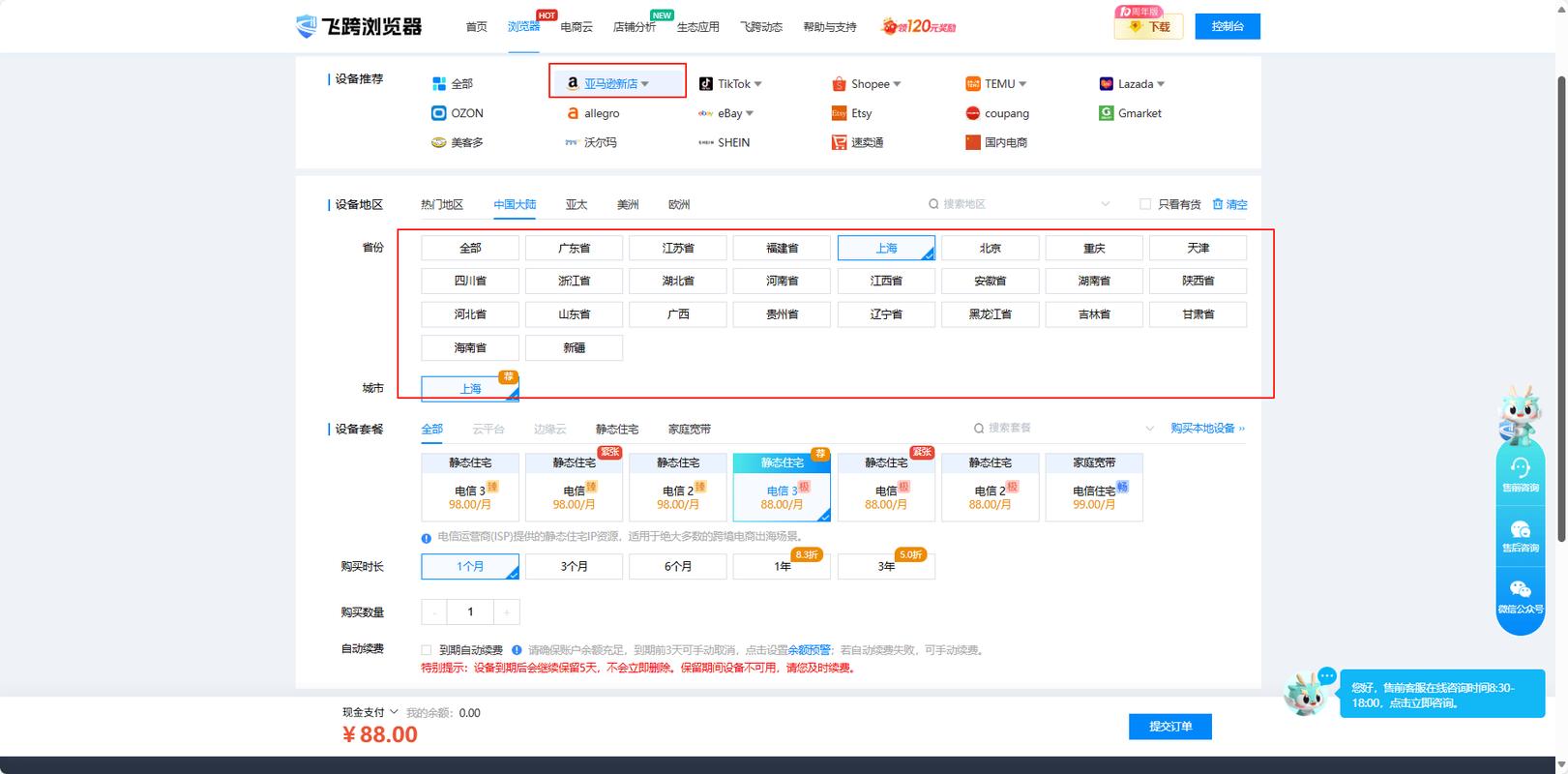Expand the eBay dropdown arrow

750,113
